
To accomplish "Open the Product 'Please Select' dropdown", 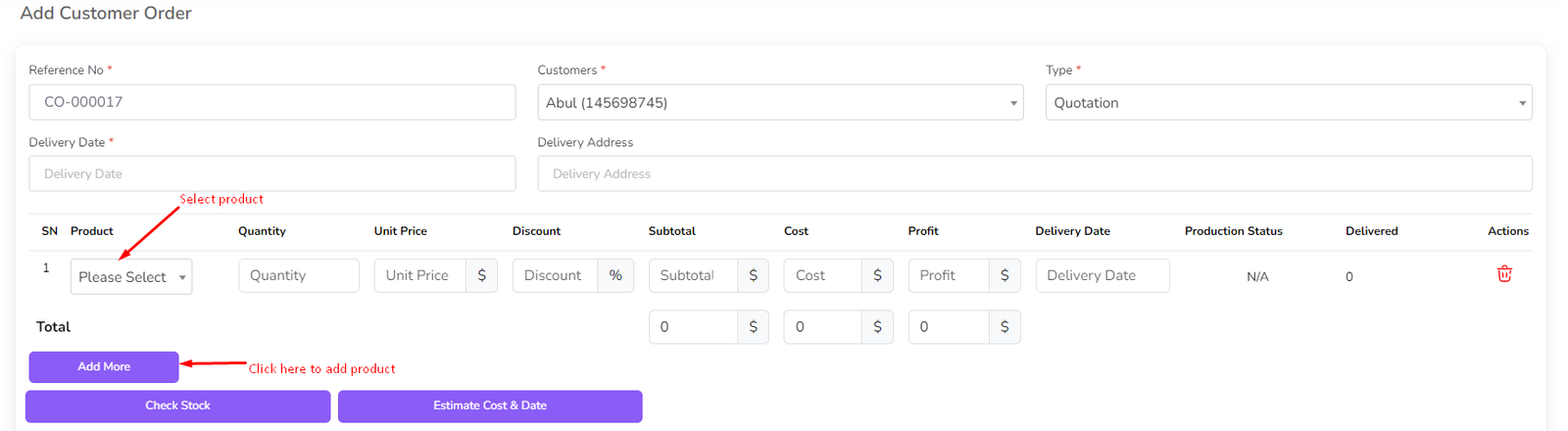I will click(x=131, y=277).
